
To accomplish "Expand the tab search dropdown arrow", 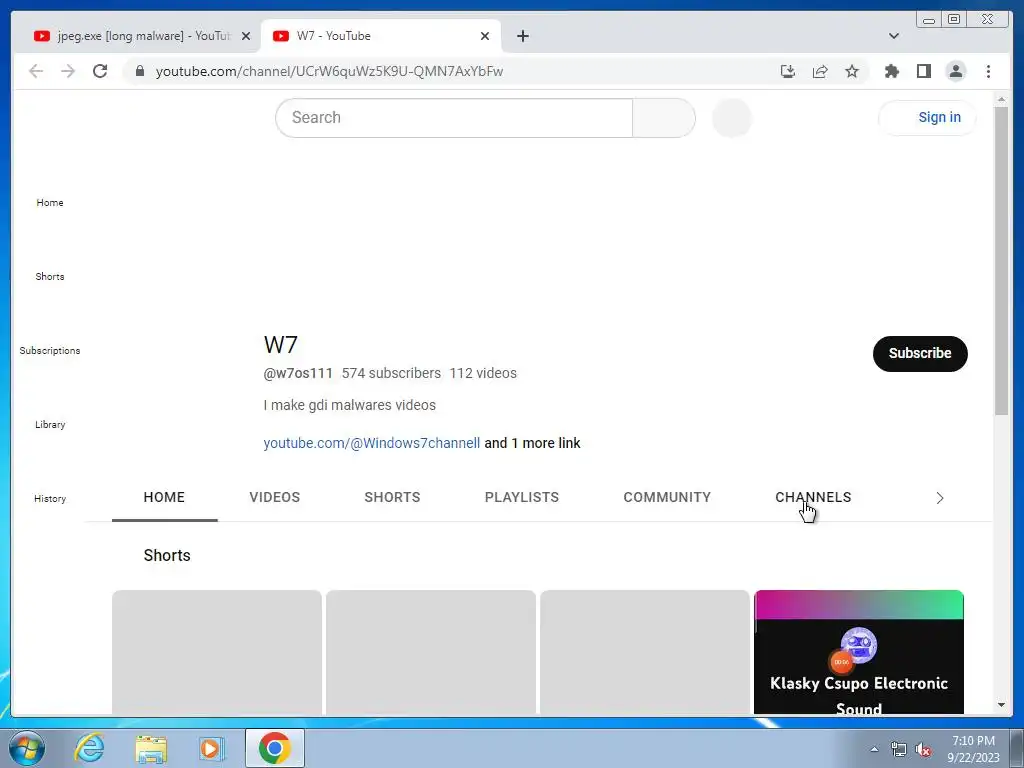I will coord(893,36).
